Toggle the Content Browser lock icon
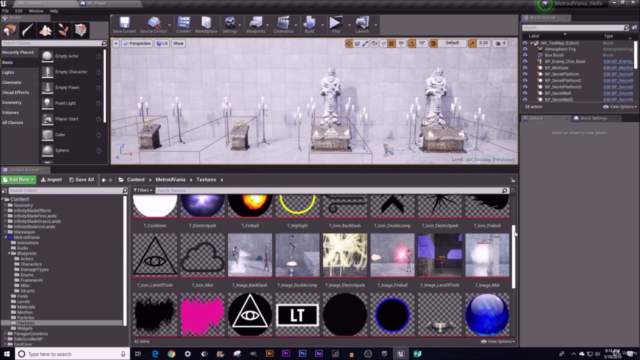Screen dimensions: 640x360 513,180
